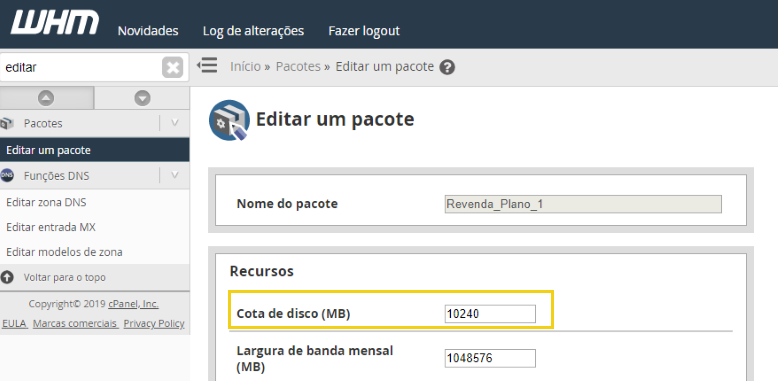Open Log de alterações menu item
This screenshot has height=381, width=778.
click(x=253, y=31)
